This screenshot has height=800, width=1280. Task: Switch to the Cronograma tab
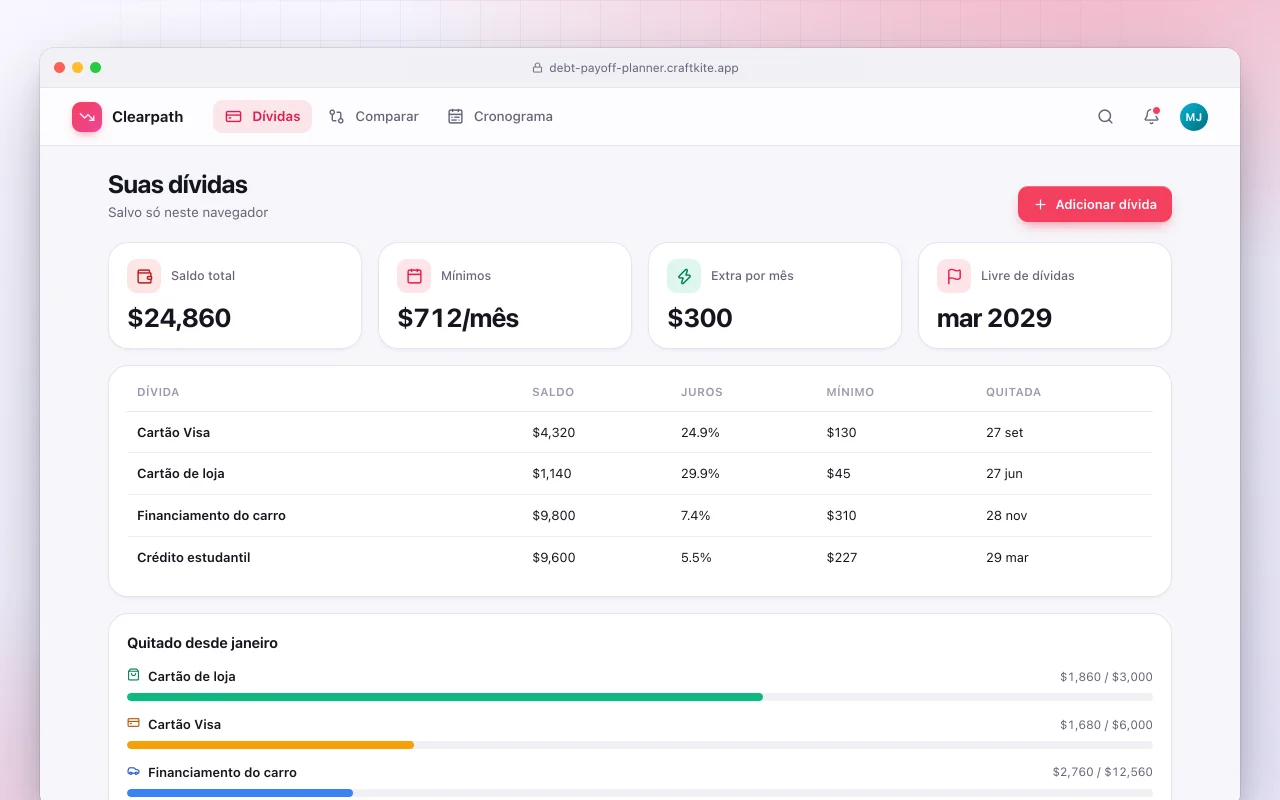pyautogui.click(x=500, y=116)
